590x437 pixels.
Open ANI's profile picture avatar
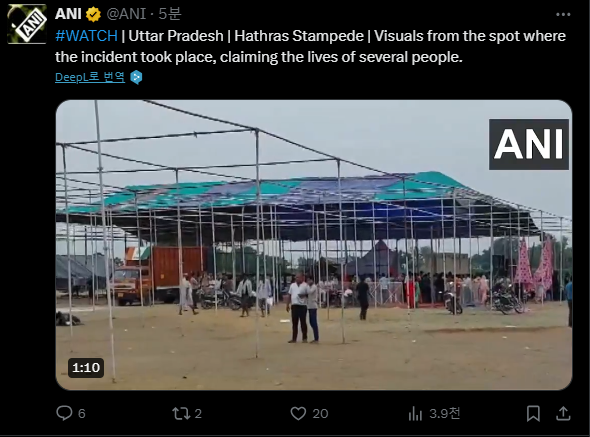pyautogui.click(x=27, y=24)
